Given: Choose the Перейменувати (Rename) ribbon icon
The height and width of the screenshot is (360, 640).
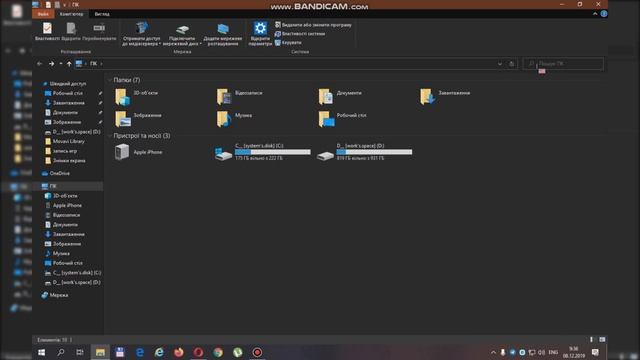Looking at the screenshot, I should tap(99, 31).
